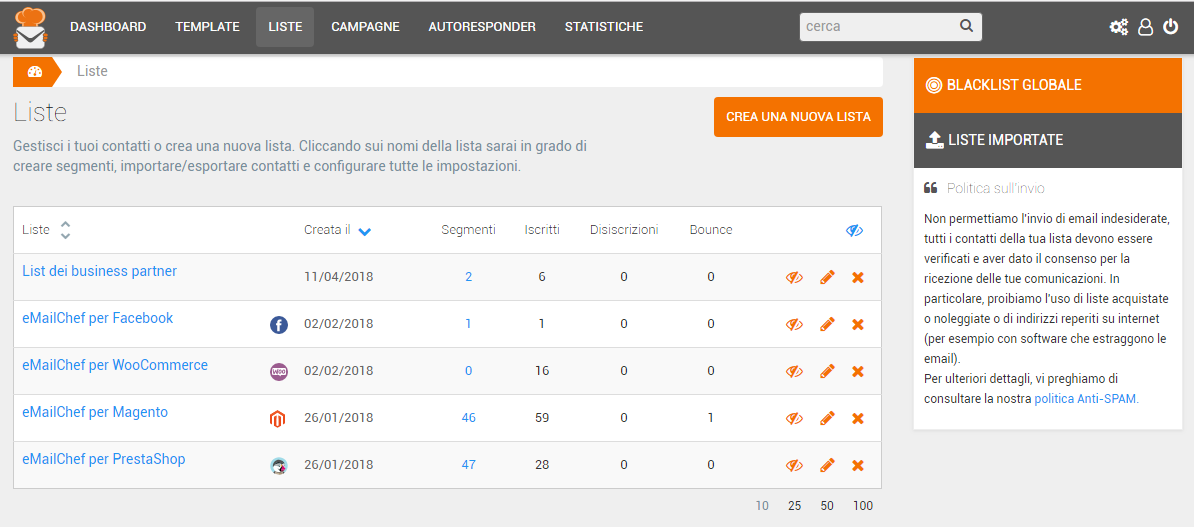Toggle the blue eye icon in table header
Screen dimensions: 1194x527
[x=854, y=230]
